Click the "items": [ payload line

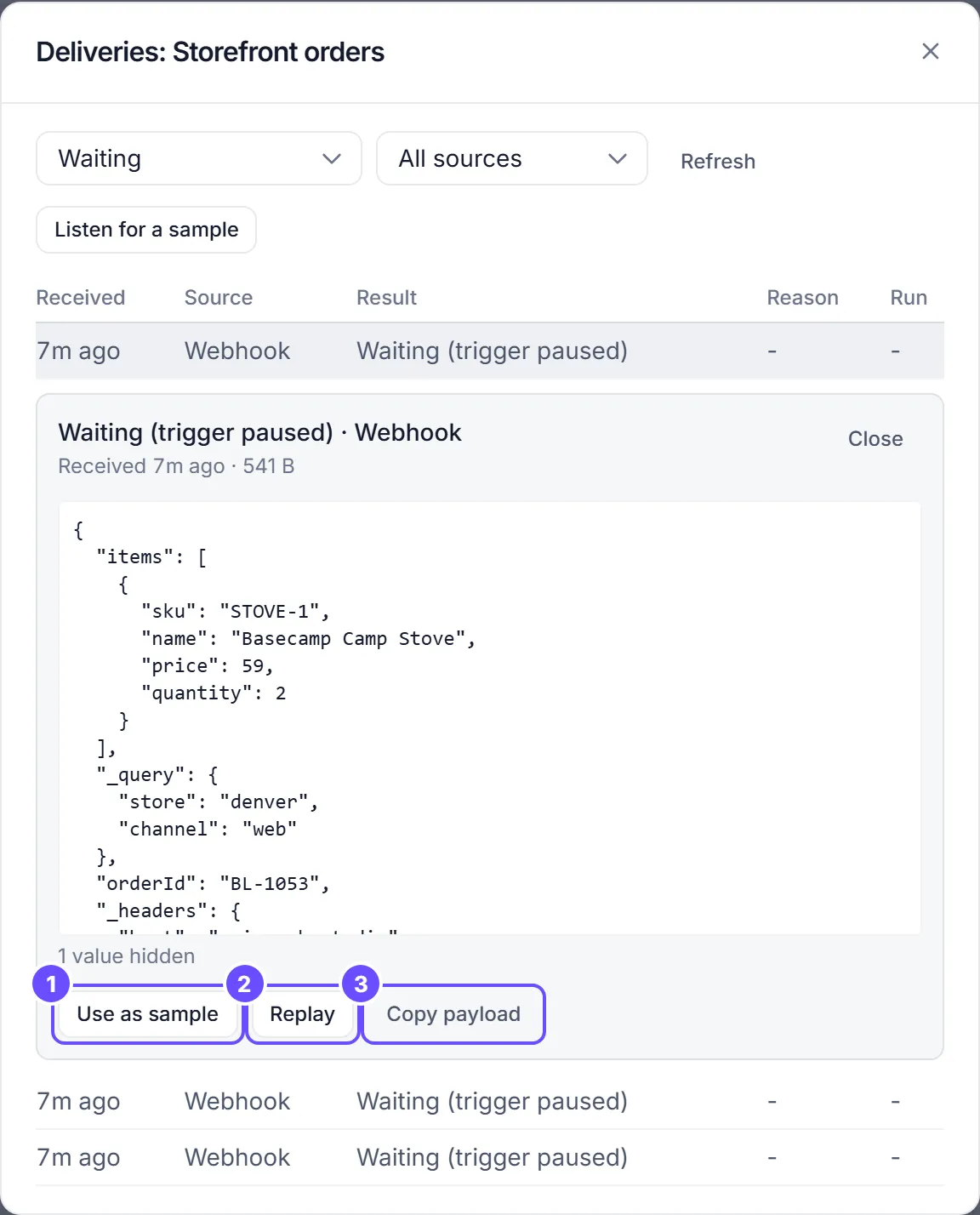click(x=151, y=556)
